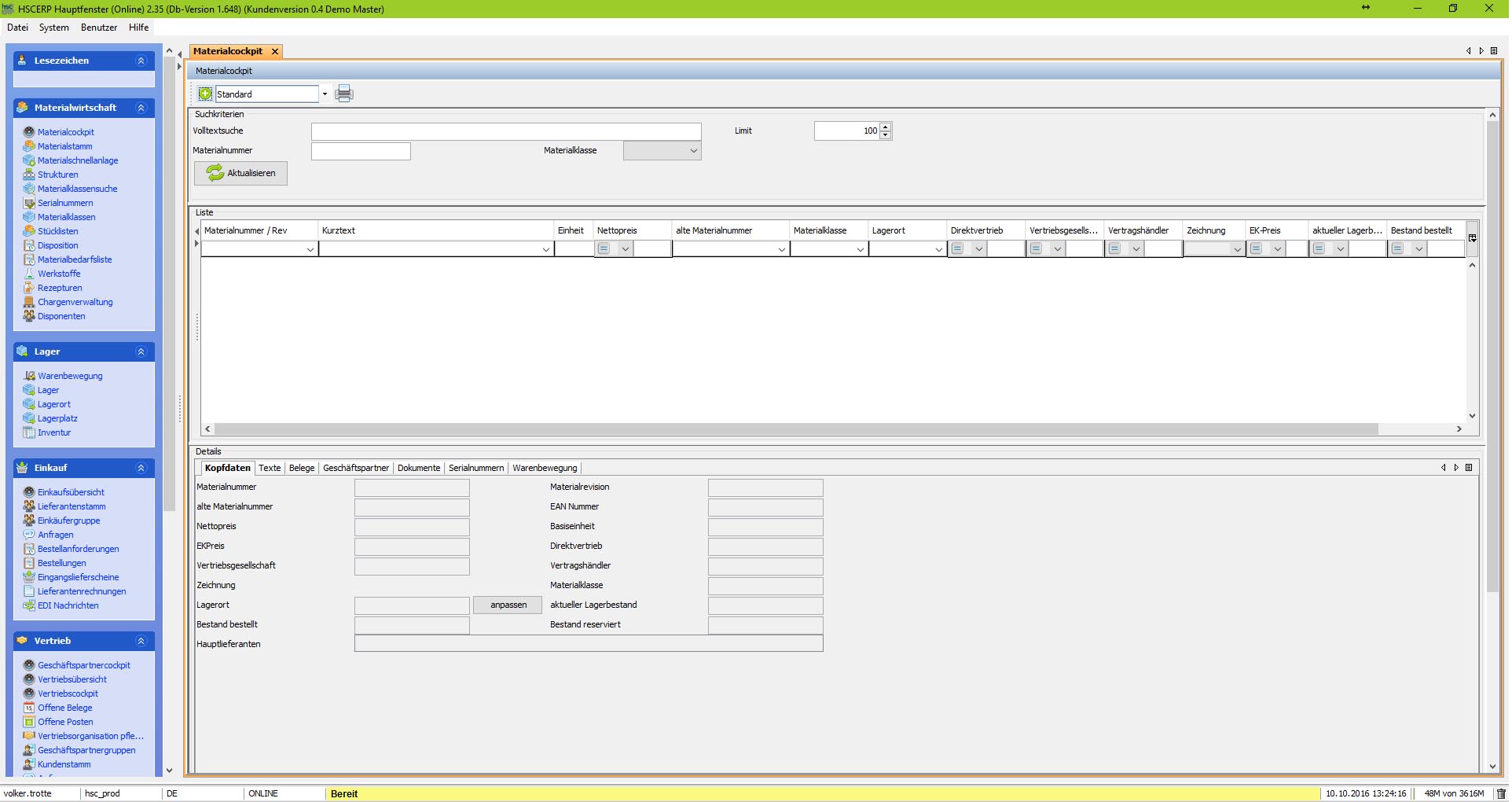
Task: Collapse the Materialwirtschaft sidebar panel
Action: point(141,108)
